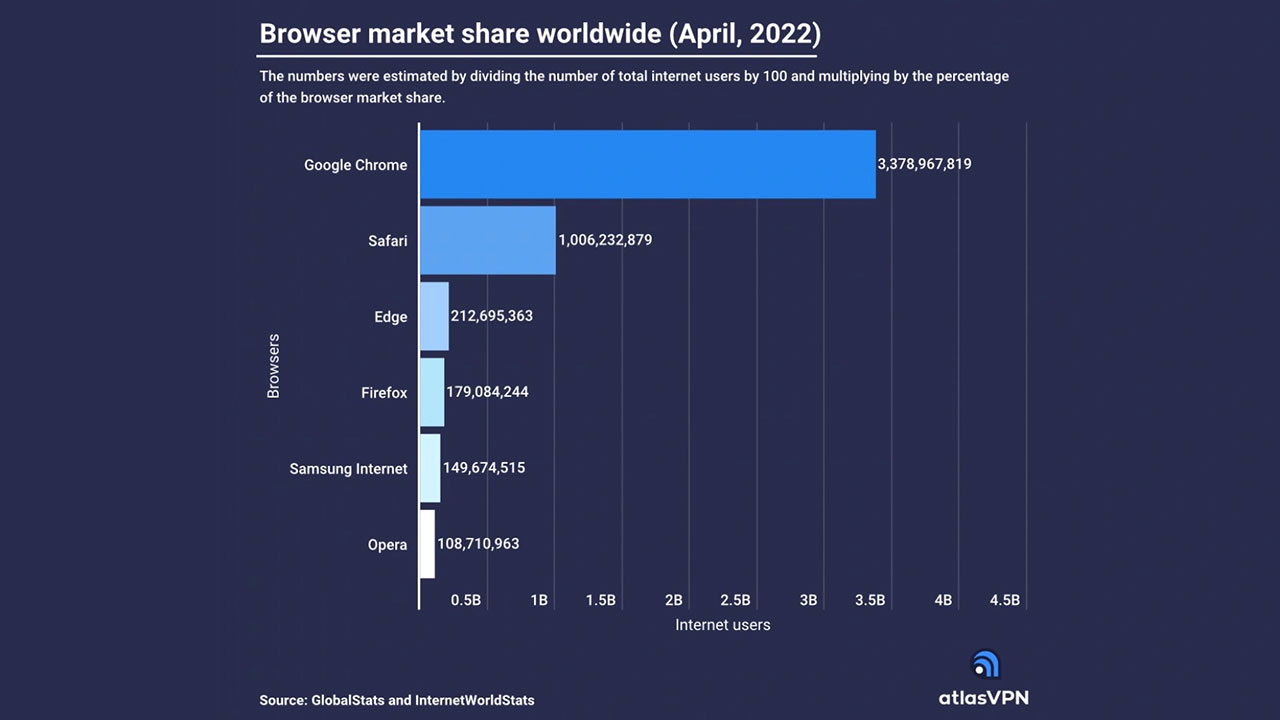Click the chart title text
The height and width of the screenshot is (720, 1280).
[x=540, y=34]
